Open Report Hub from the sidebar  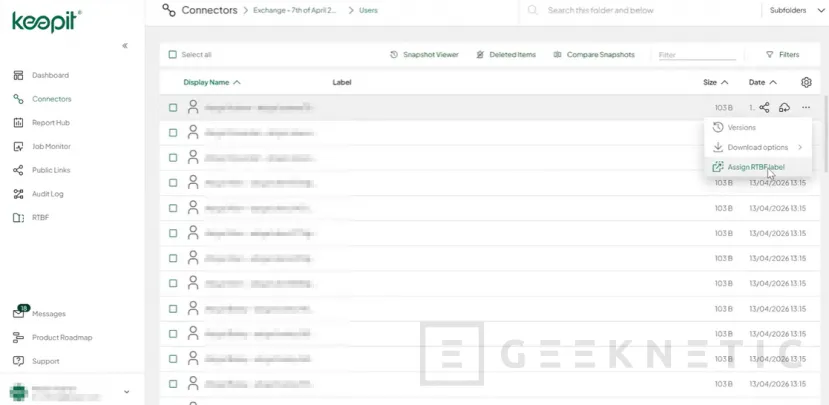coord(42,123)
